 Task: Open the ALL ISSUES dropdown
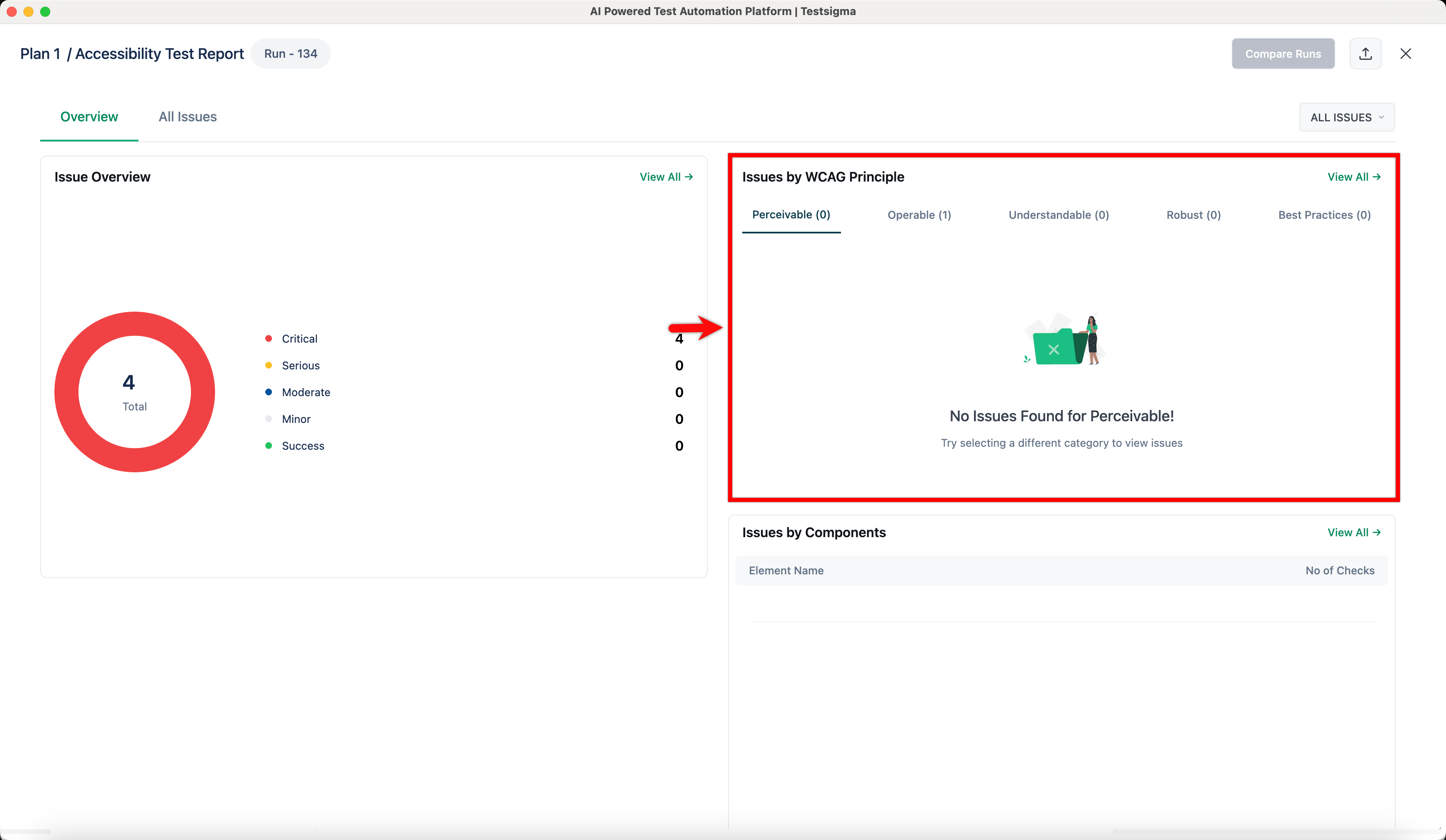[1346, 118]
